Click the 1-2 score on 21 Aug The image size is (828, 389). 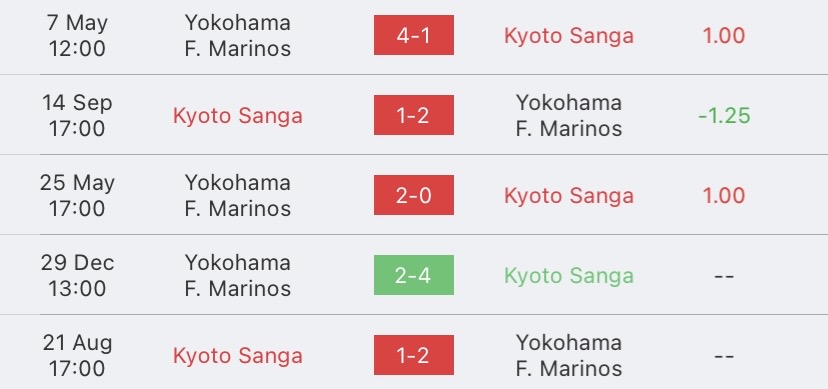click(x=413, y=355)
